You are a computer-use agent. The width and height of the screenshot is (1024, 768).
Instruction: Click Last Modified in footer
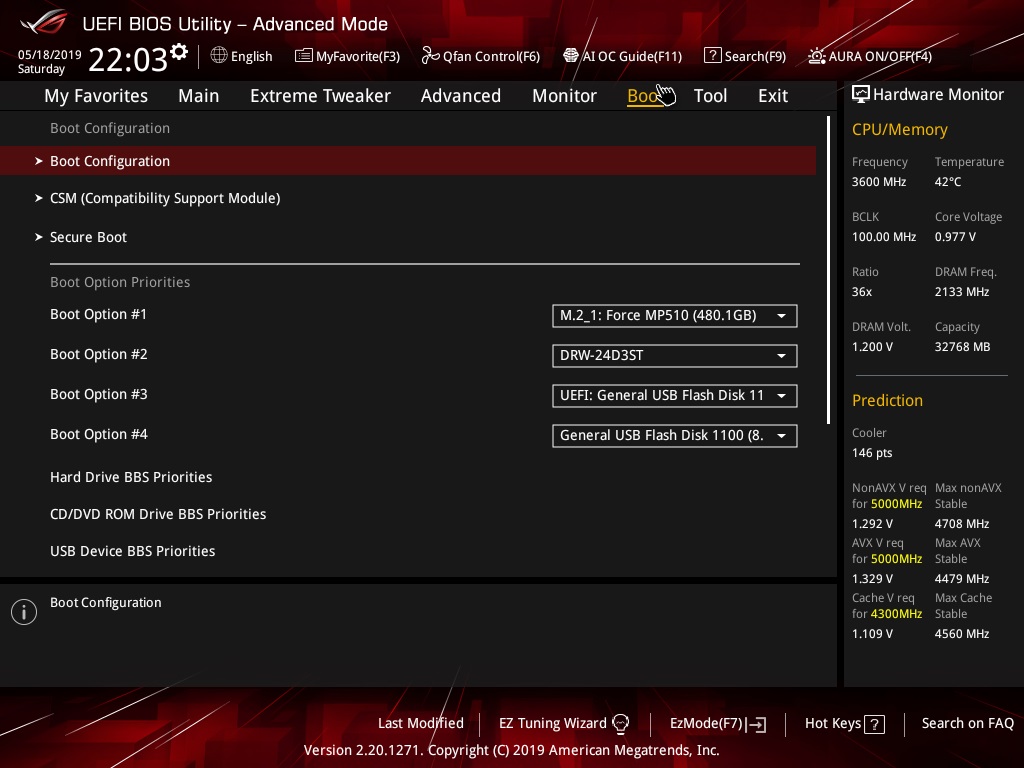[421, 723]
